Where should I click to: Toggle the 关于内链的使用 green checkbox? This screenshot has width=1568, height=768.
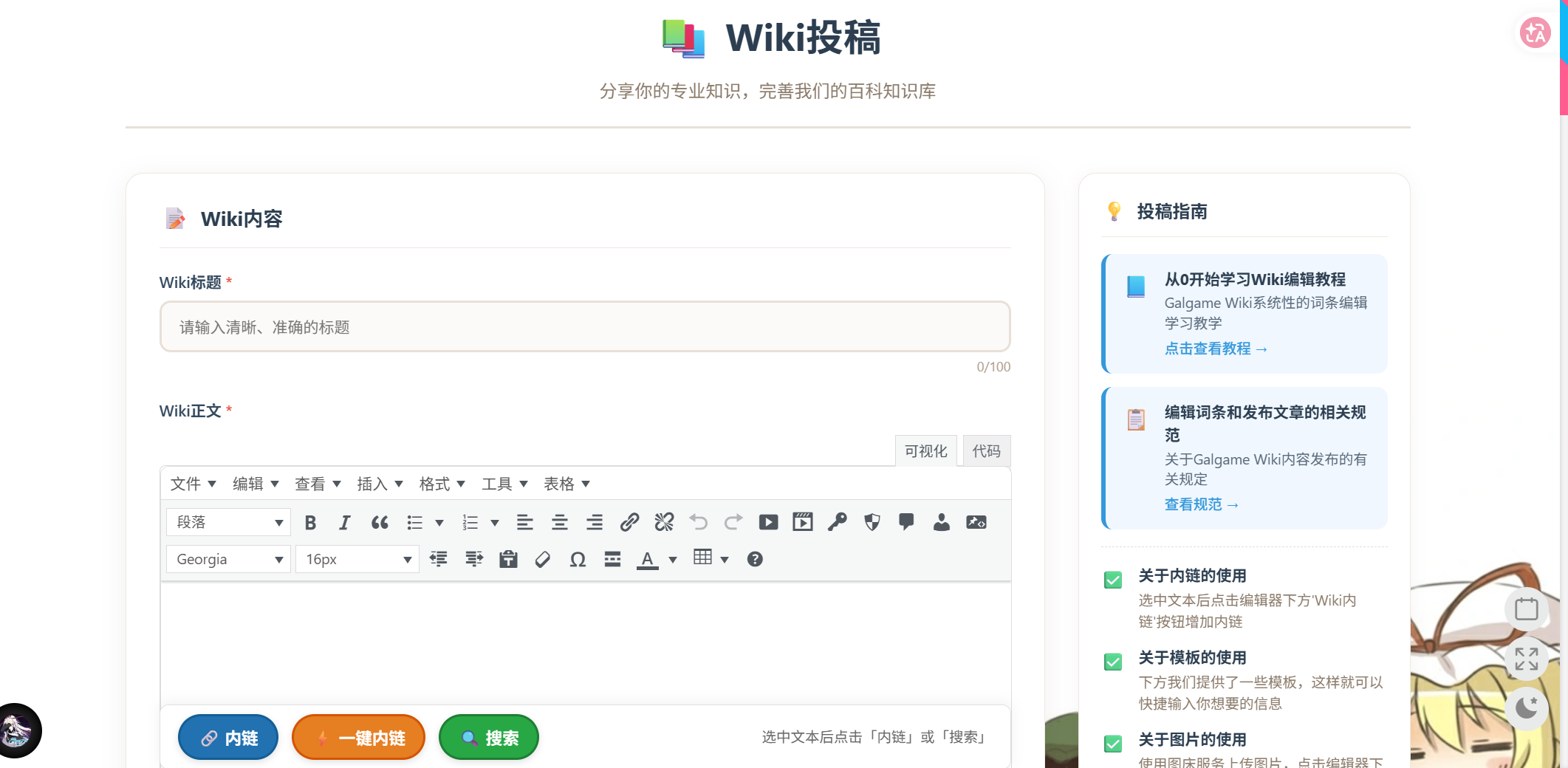tap(1113, 580)
